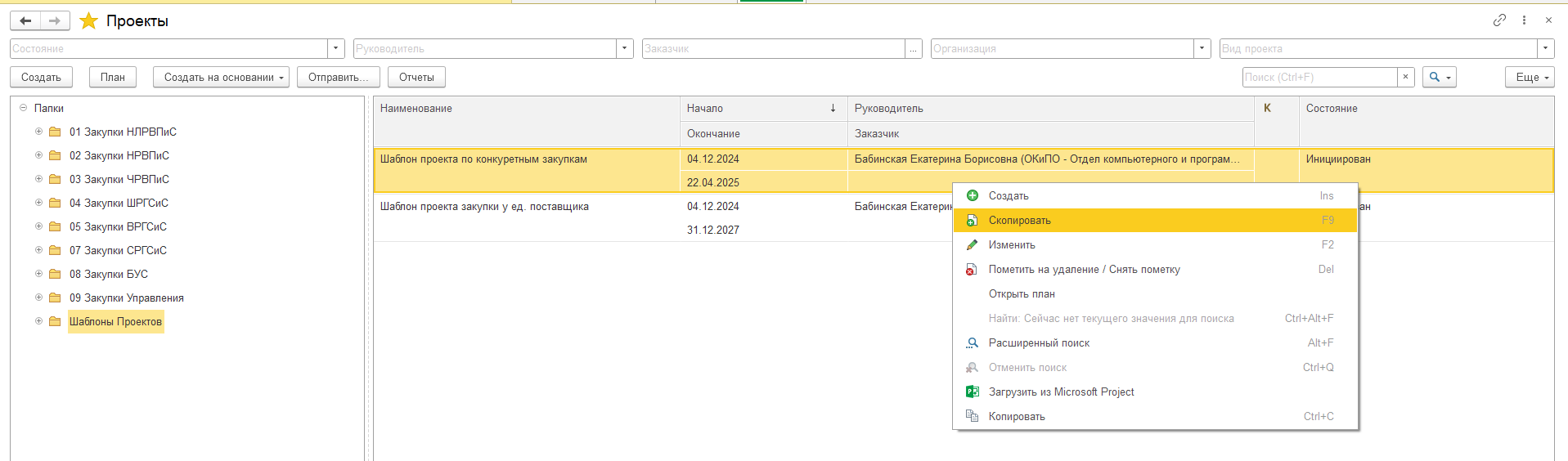Collapse the Папки root node
The image size is (1568, 461).
[x=23, y=108]
